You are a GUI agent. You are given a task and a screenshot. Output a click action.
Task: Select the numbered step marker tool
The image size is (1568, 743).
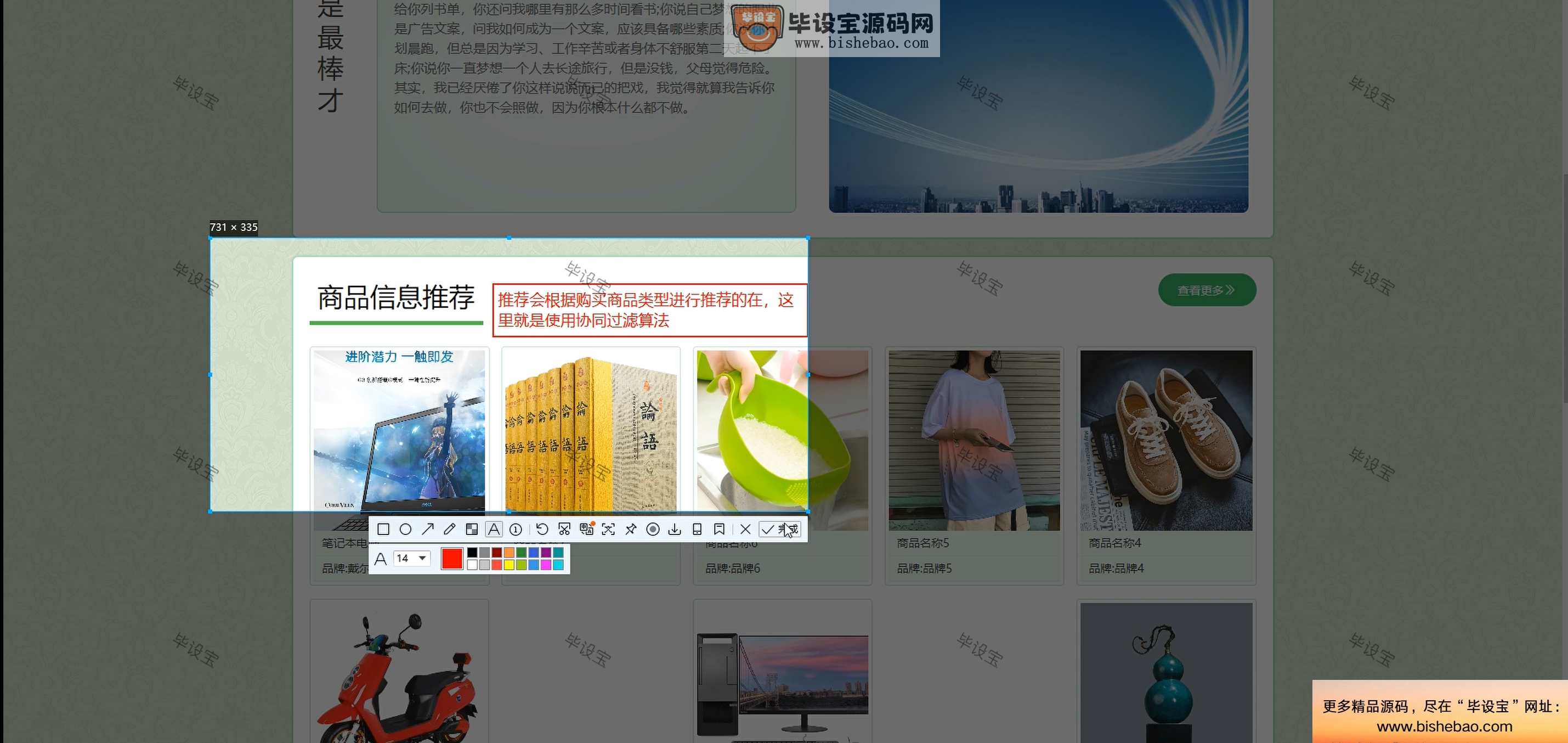(516, 529)
